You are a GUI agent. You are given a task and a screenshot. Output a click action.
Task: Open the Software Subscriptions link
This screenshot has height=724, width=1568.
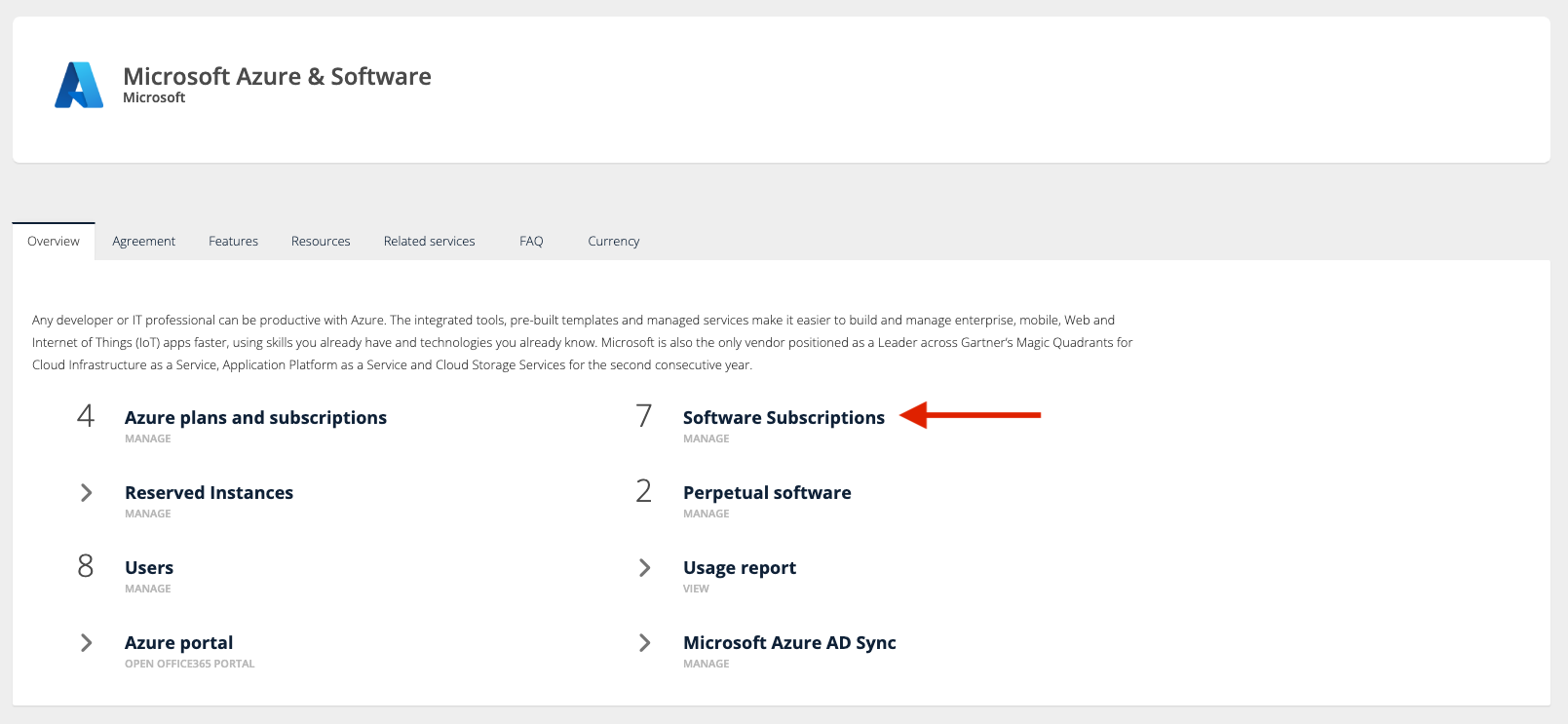point(784,418)
